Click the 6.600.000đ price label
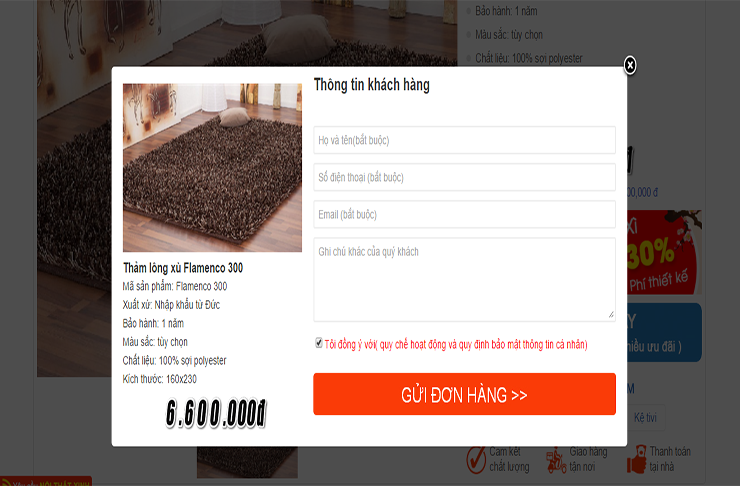 216,414
